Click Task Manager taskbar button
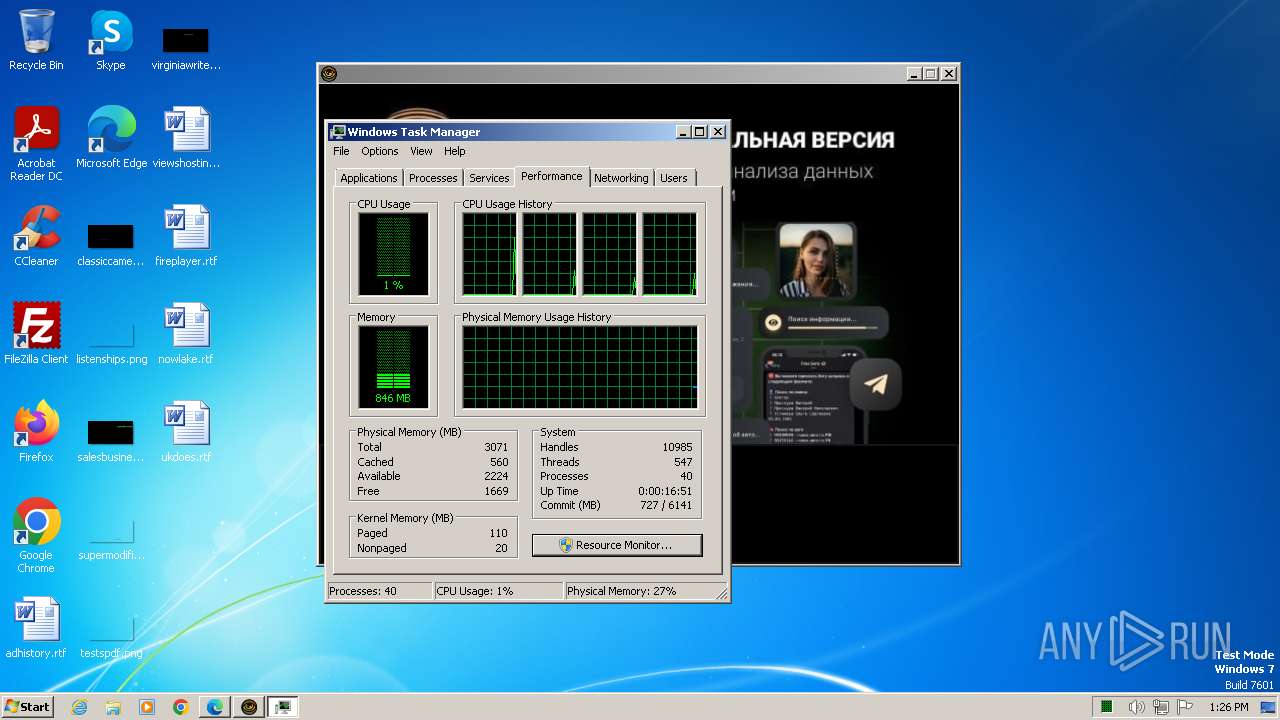Image resolution: width=1280 pixels, height=720 pixels. (x=283, y=707)
